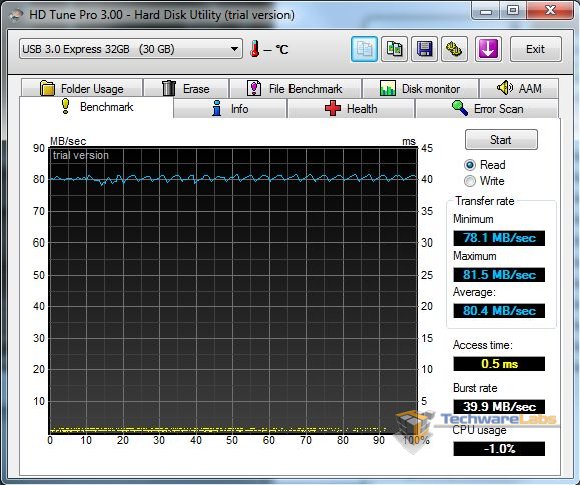Switch to the Folder Usage tab
The height and width of the screenshot is (485, 580).
pyautogui.click(x=82, y=88)
